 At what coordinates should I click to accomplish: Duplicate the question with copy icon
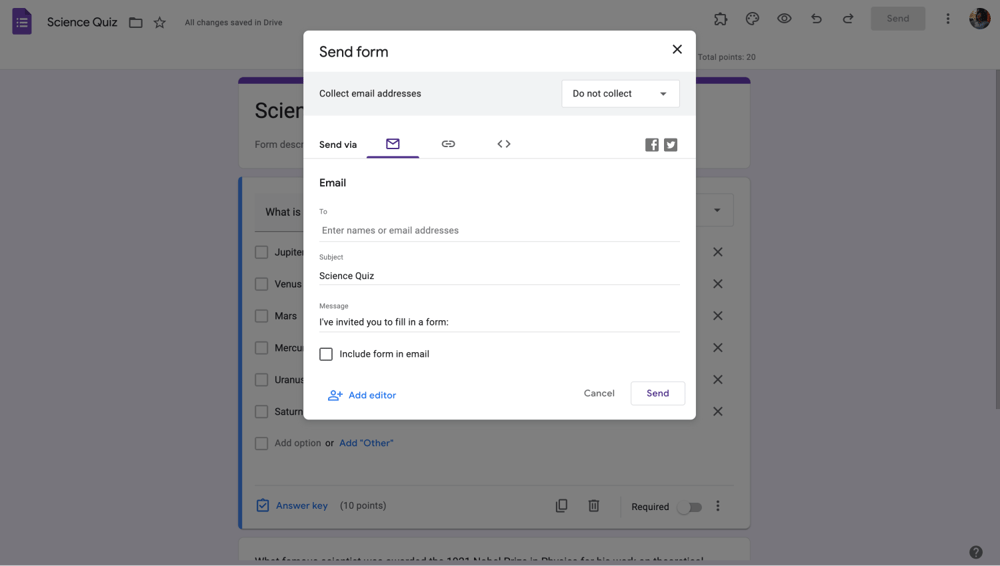(x=561, y=506)
